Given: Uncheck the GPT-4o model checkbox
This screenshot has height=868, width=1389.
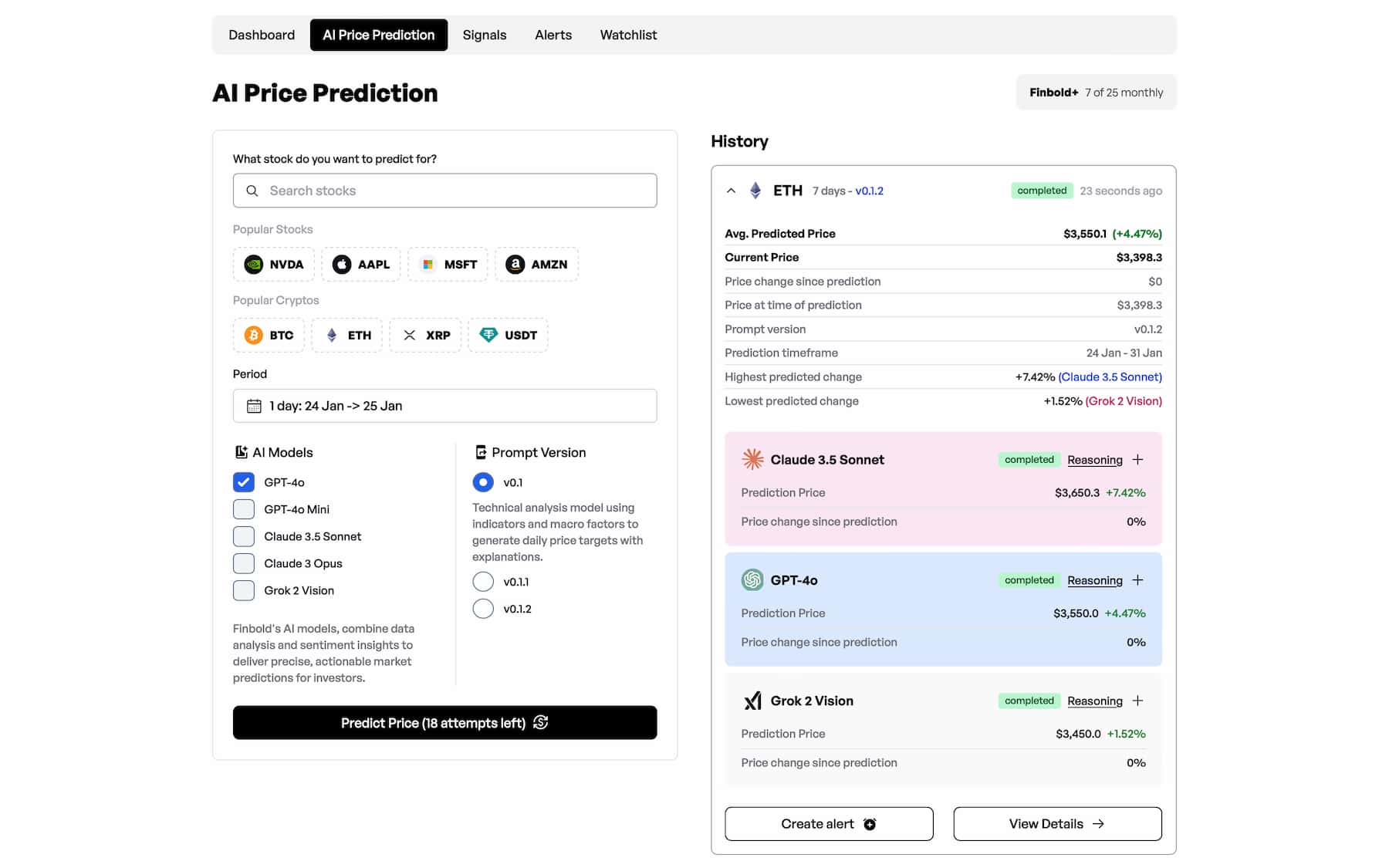Looking at the screenshot, I should click(244, 482).
